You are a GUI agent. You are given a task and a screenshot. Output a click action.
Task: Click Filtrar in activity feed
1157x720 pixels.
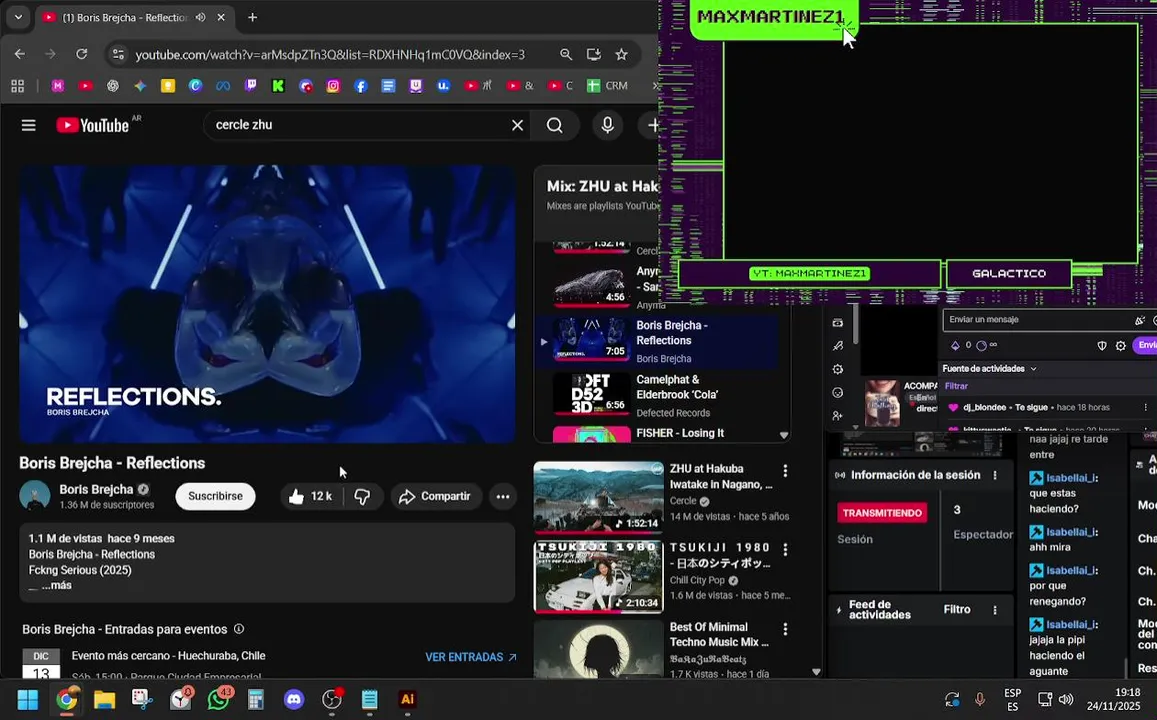point(956,386)
